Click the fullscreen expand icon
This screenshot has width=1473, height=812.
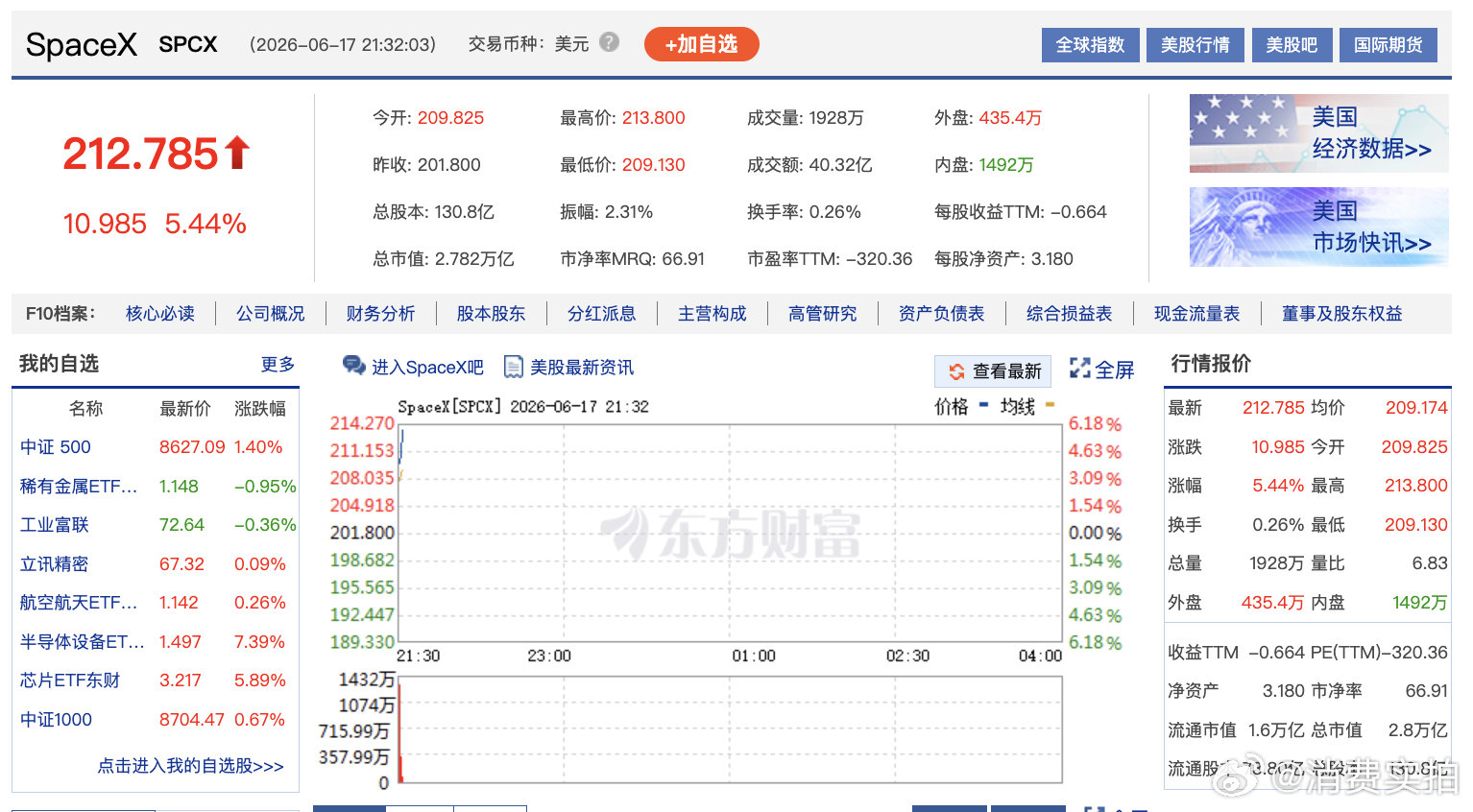tap(1079, 369)
